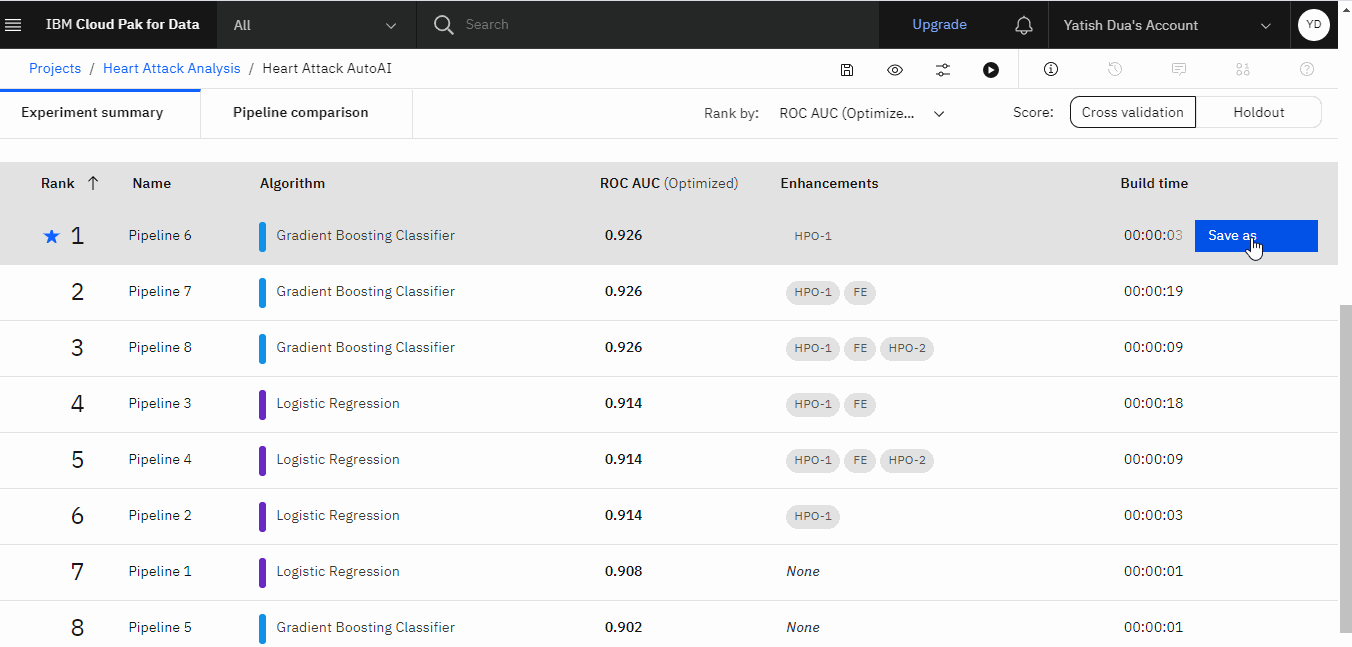Click the Upgrade link
Image resolution: width=1352 pixels, height=647 pixels.
(x=939, y=25)
